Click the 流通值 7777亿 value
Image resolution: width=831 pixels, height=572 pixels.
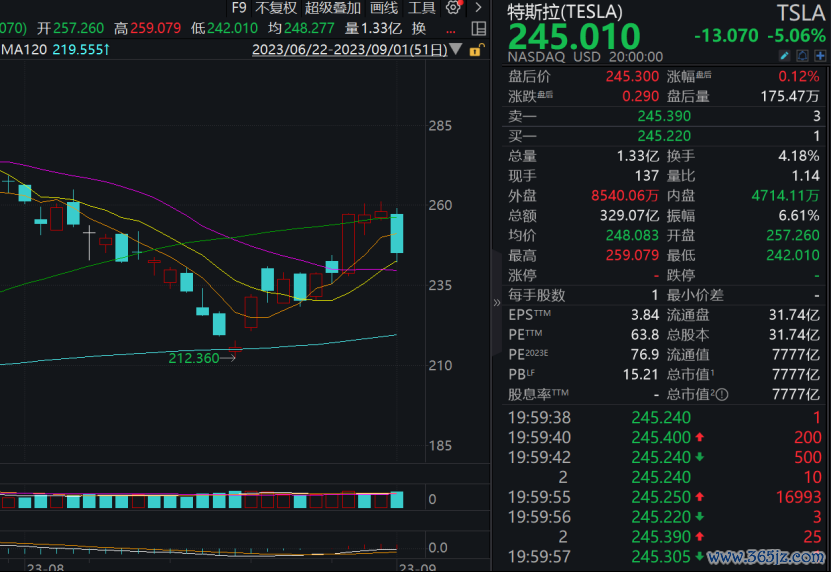(796, 355)
